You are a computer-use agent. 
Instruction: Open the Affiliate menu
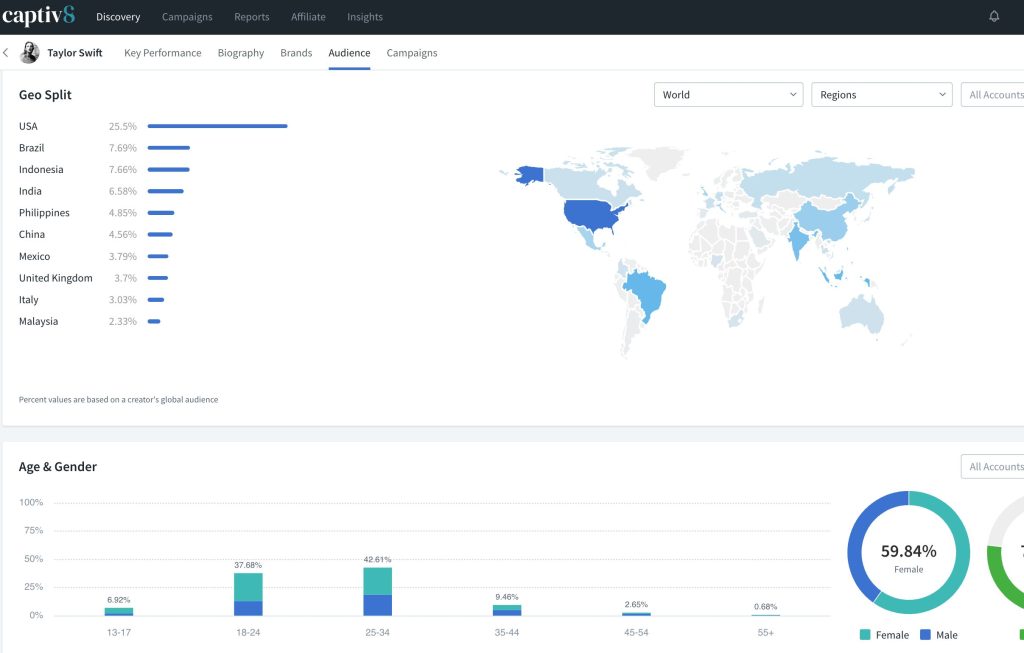coord(308,17)
